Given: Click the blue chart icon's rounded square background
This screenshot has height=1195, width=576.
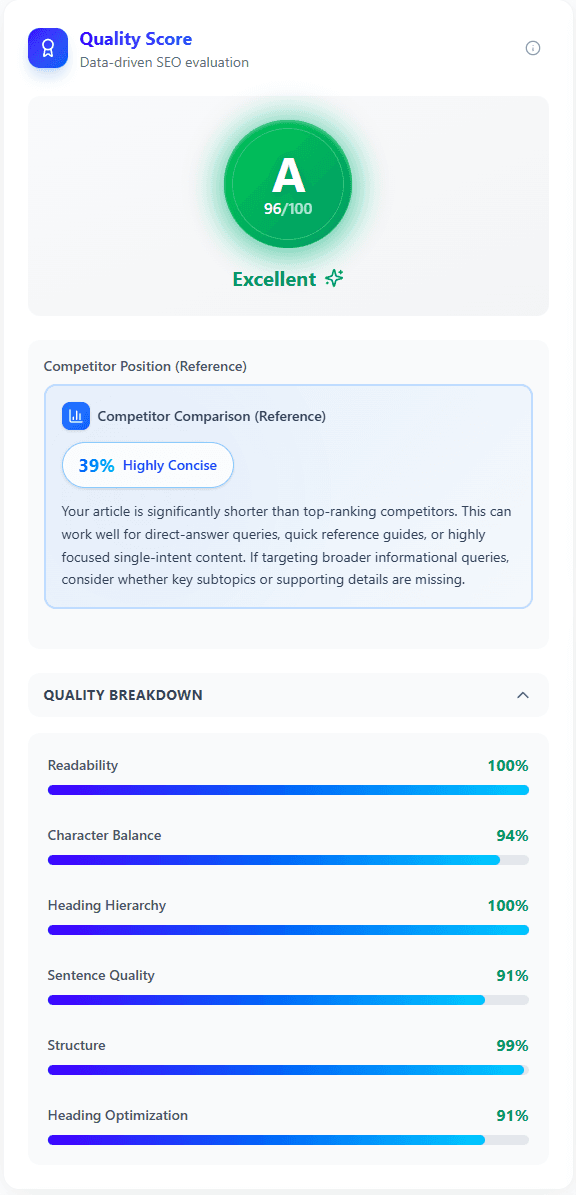Looking at the screenshot, I should (x=77, y=416).
